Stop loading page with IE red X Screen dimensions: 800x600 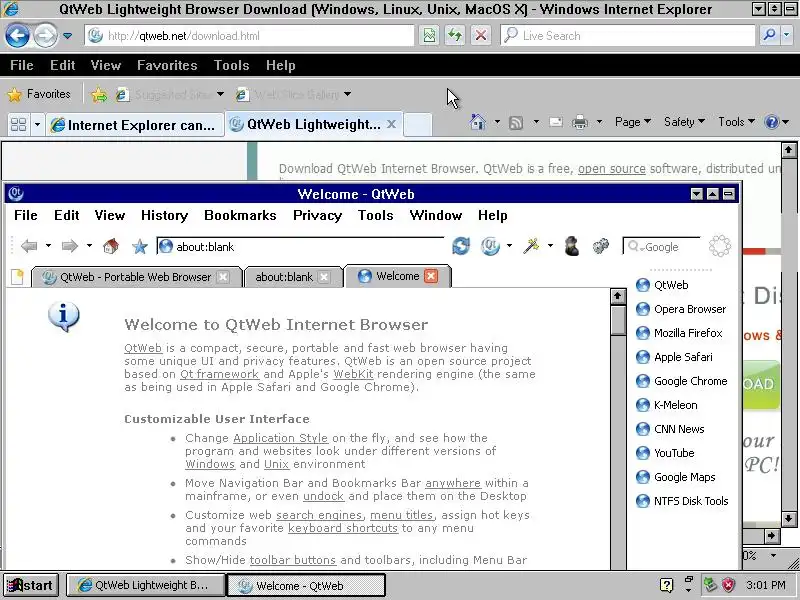(x=480, y=36)
